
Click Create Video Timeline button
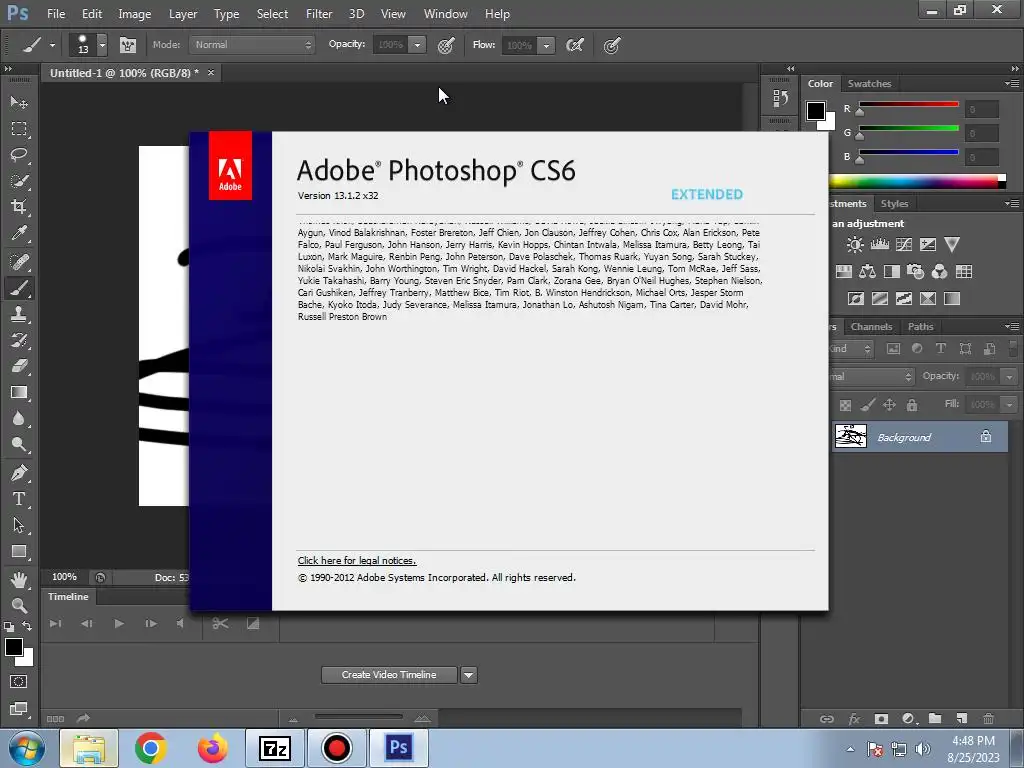(x=389, y=675)
